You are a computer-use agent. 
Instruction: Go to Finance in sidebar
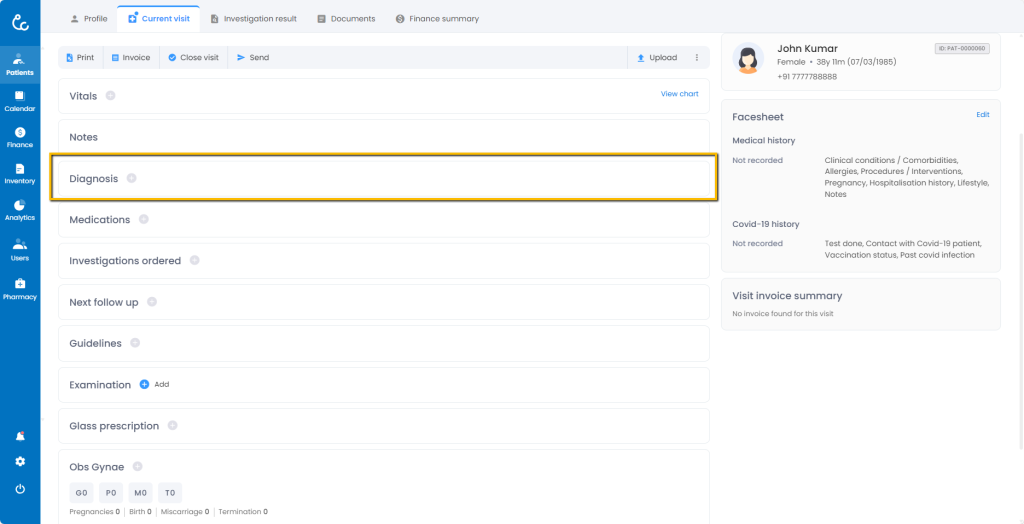20,137
